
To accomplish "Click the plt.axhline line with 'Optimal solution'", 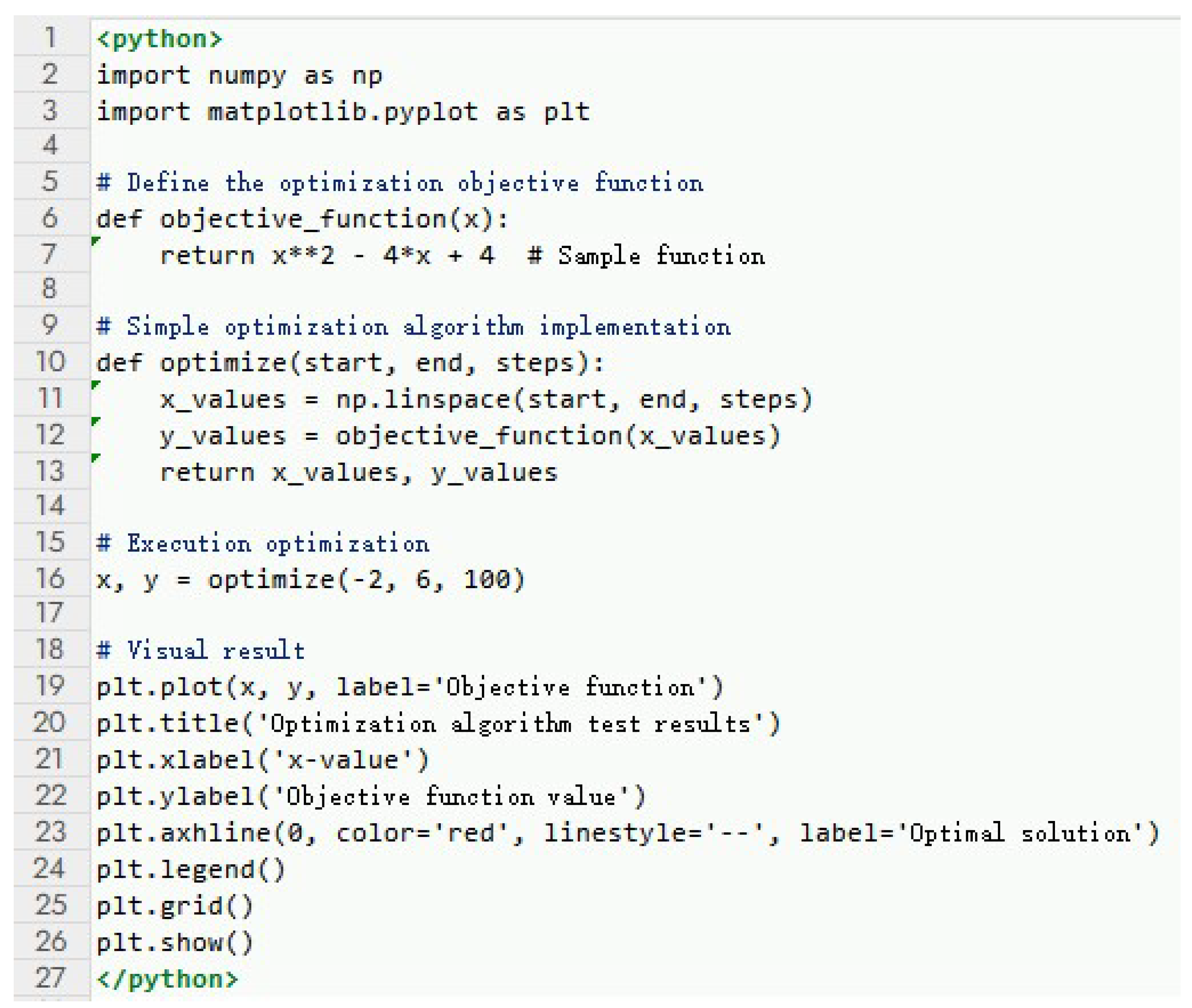I will (x=627, y=833).
